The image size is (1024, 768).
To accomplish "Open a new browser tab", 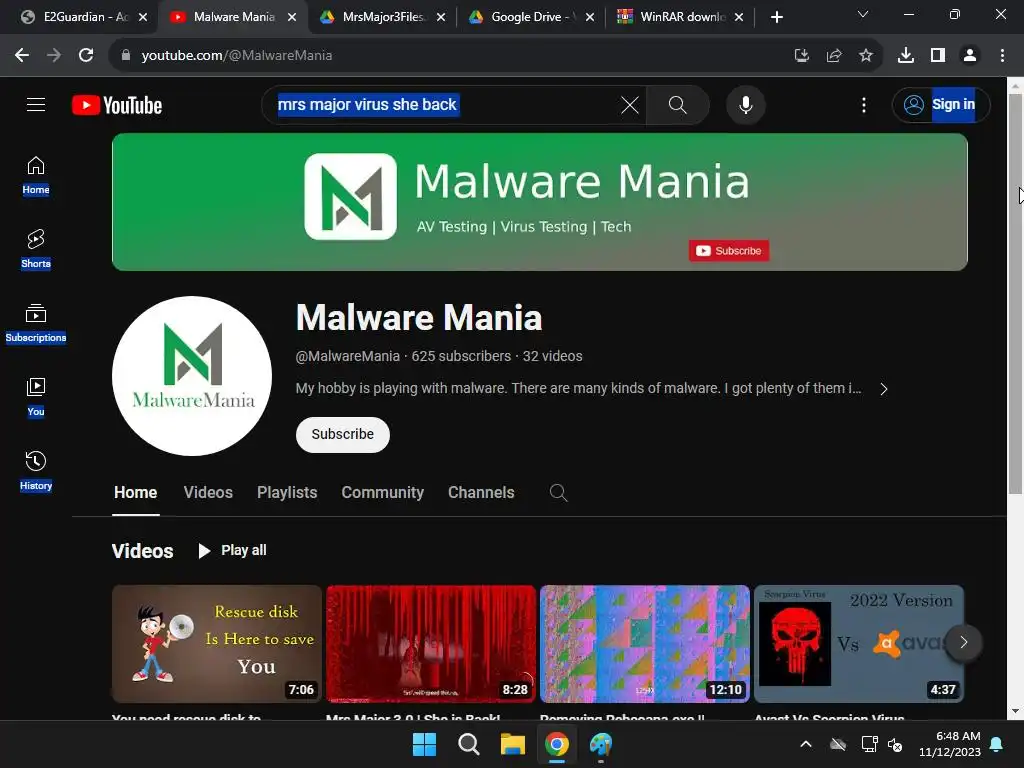I will pyautogui.click(x=776, y=17).
